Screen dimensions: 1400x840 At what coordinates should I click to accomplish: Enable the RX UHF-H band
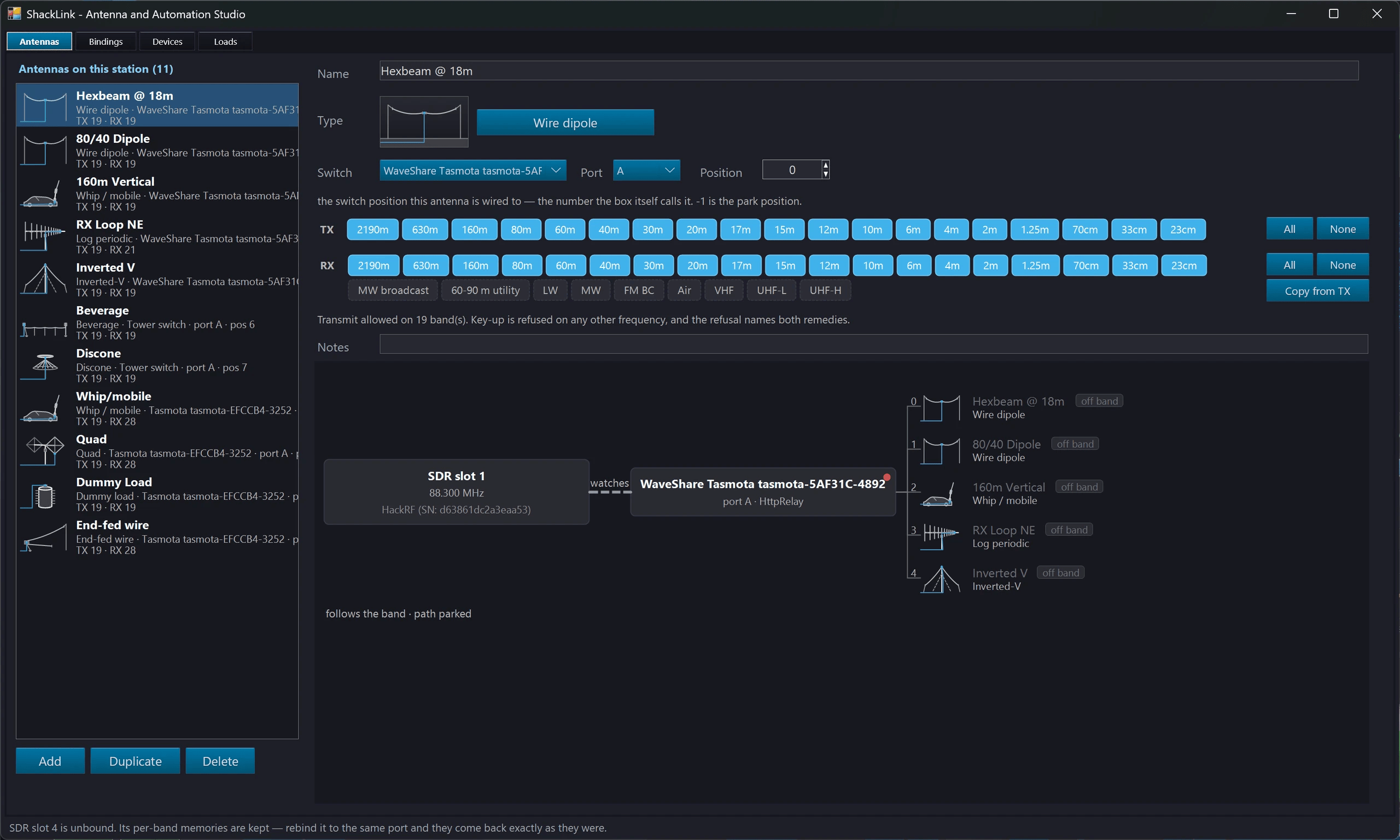(825, 290)
